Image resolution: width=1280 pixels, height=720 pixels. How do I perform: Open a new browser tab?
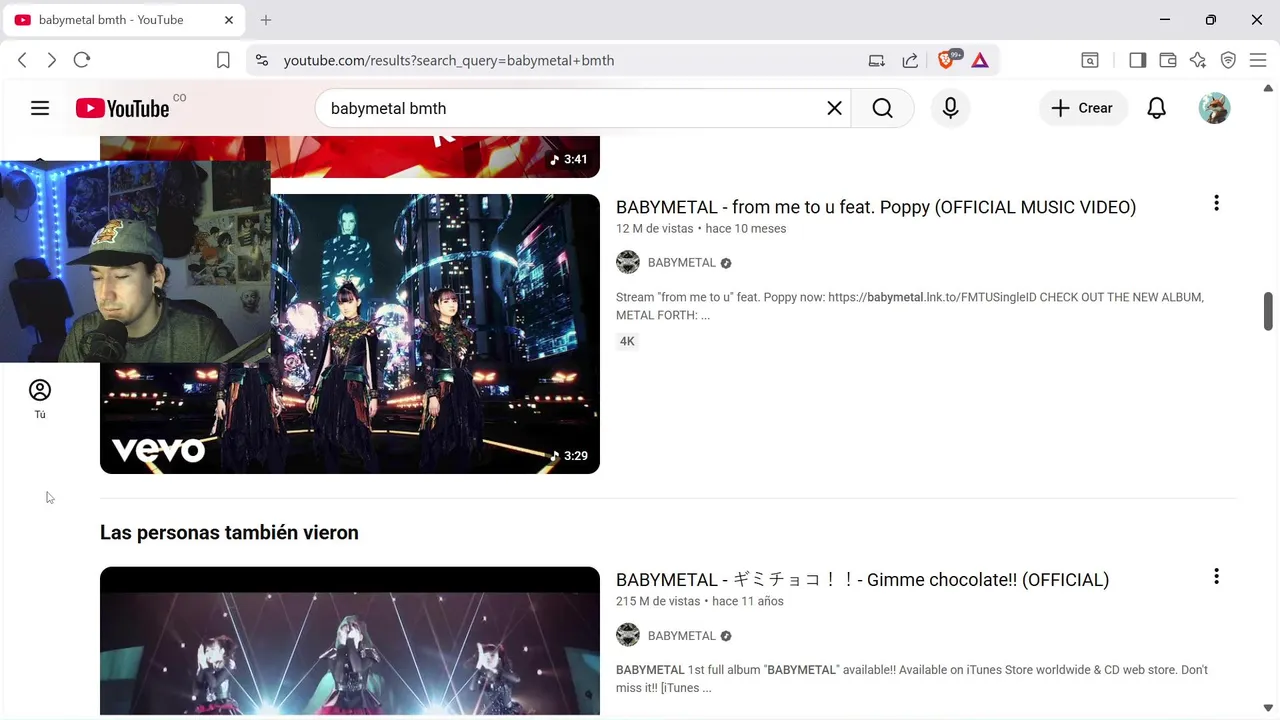pos(266,20)
